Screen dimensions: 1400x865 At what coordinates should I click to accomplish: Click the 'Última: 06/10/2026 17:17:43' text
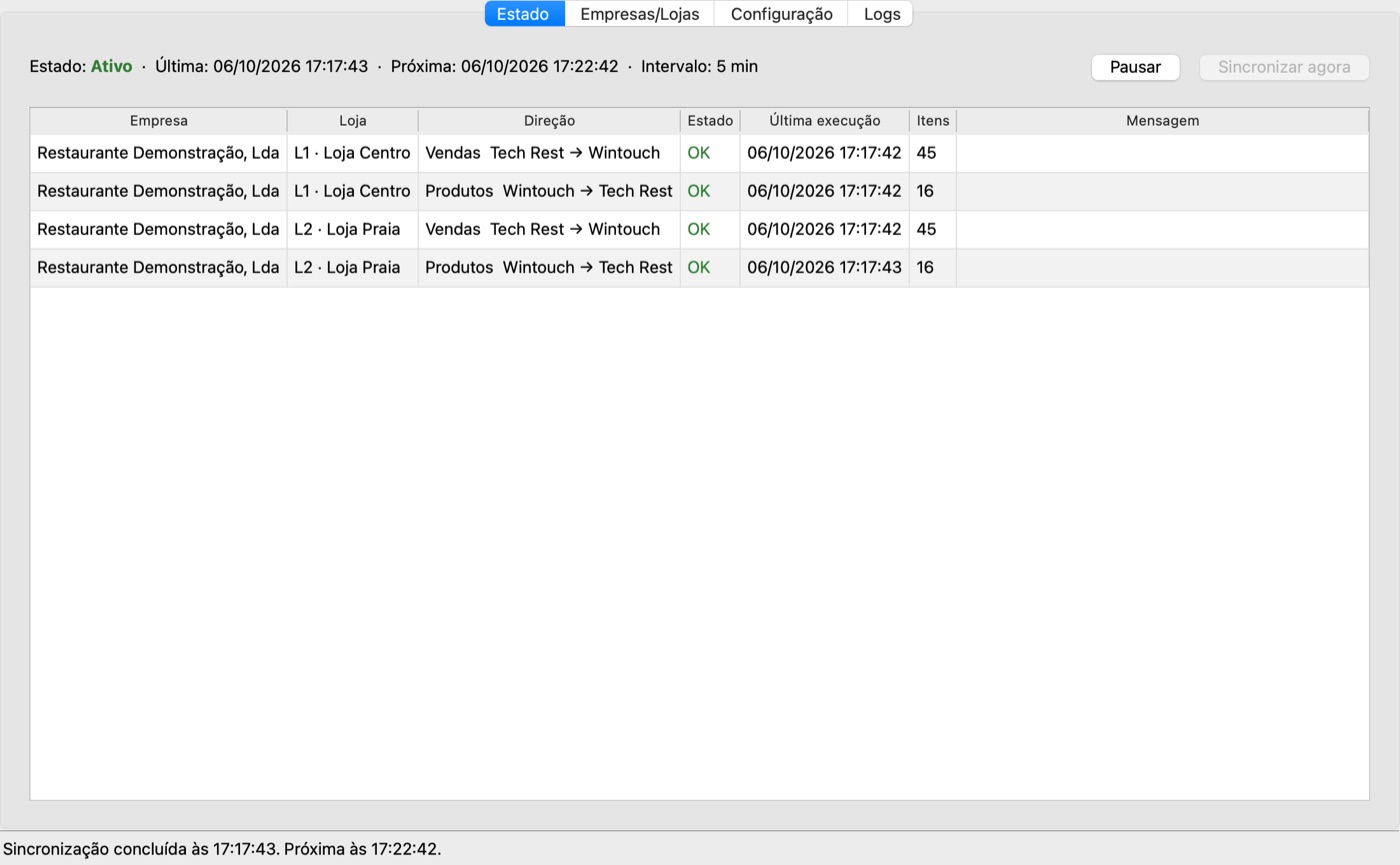[261, 67]
